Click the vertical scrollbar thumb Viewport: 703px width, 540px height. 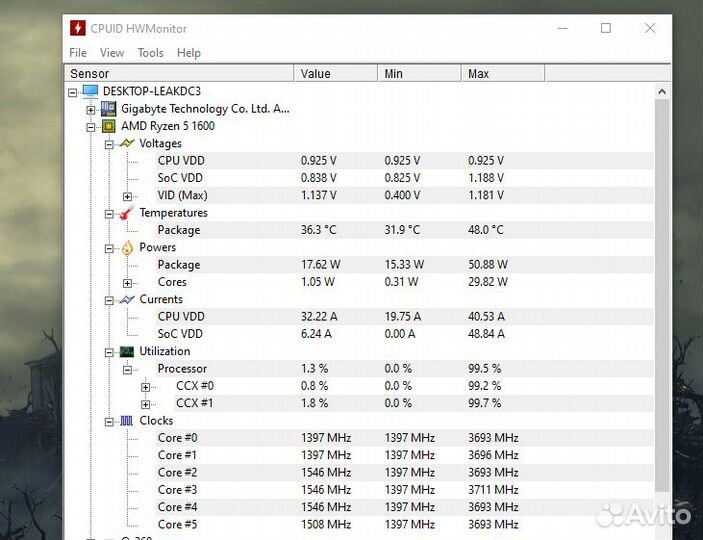click(x=662, y=295)
